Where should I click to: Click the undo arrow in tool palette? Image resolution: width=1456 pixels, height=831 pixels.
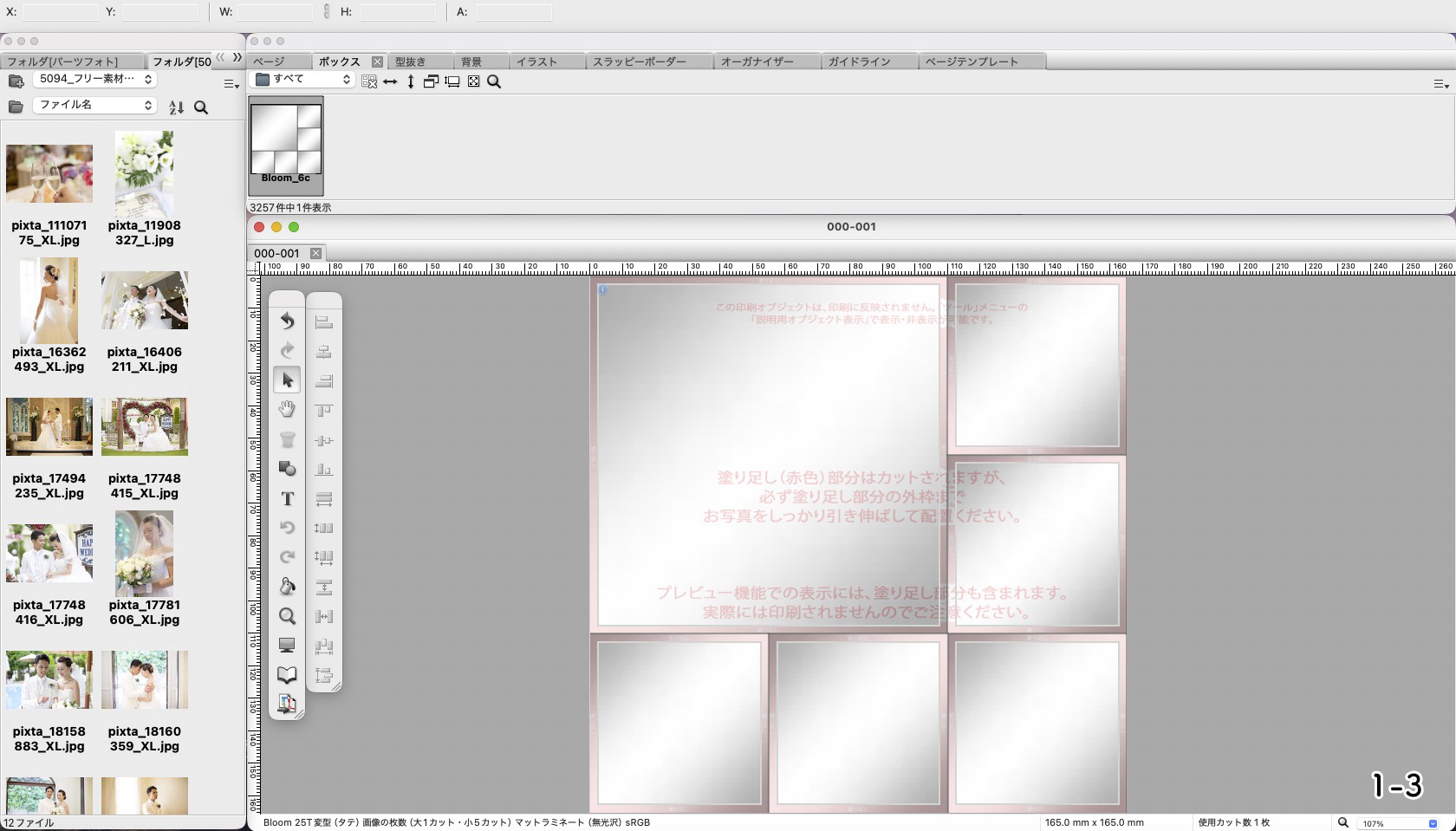(287, 321)
